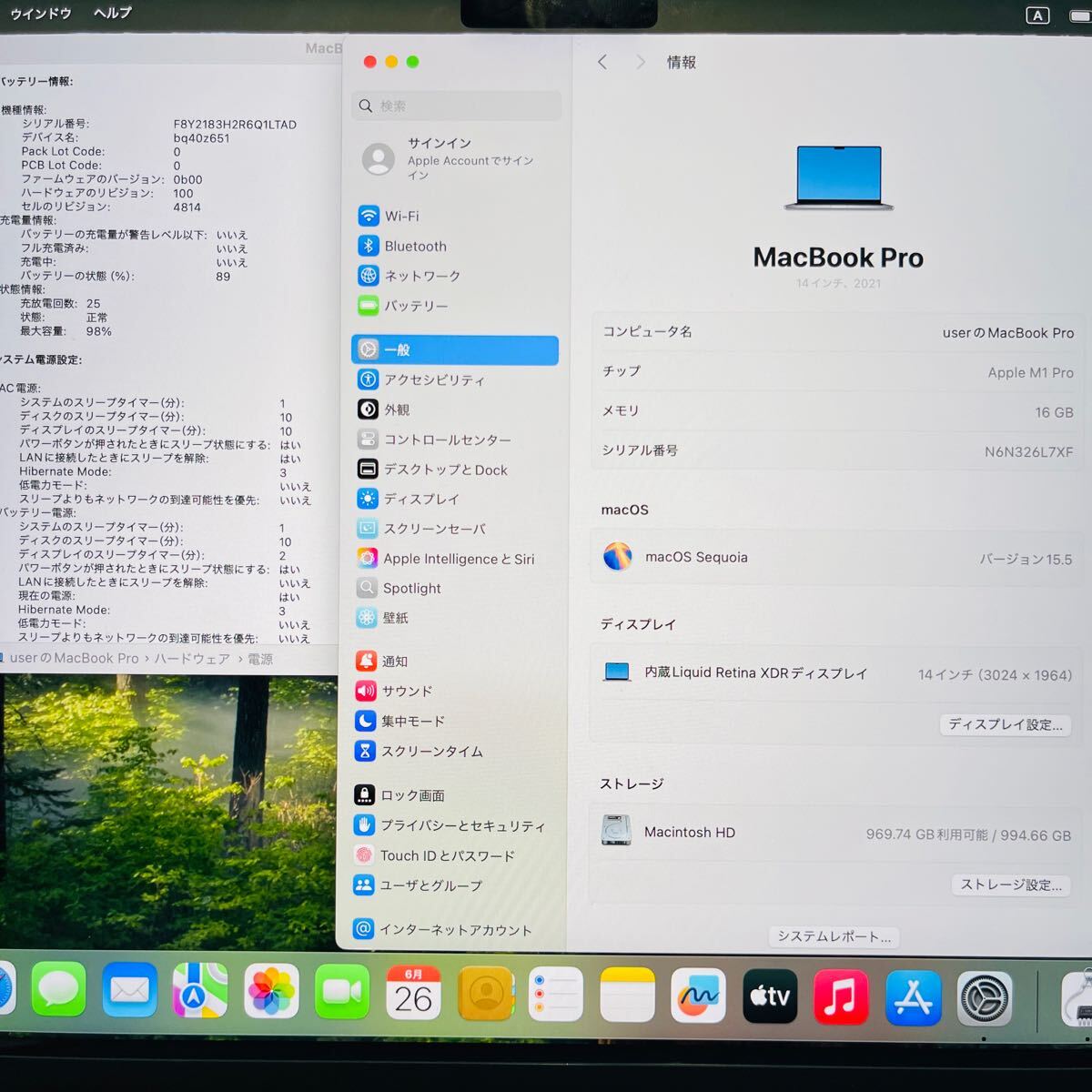Image resolution: width=1092 pixels, height=1092 pixels.
Task: Click the ディスプレイ設定... button
Action: point(1005,724)
